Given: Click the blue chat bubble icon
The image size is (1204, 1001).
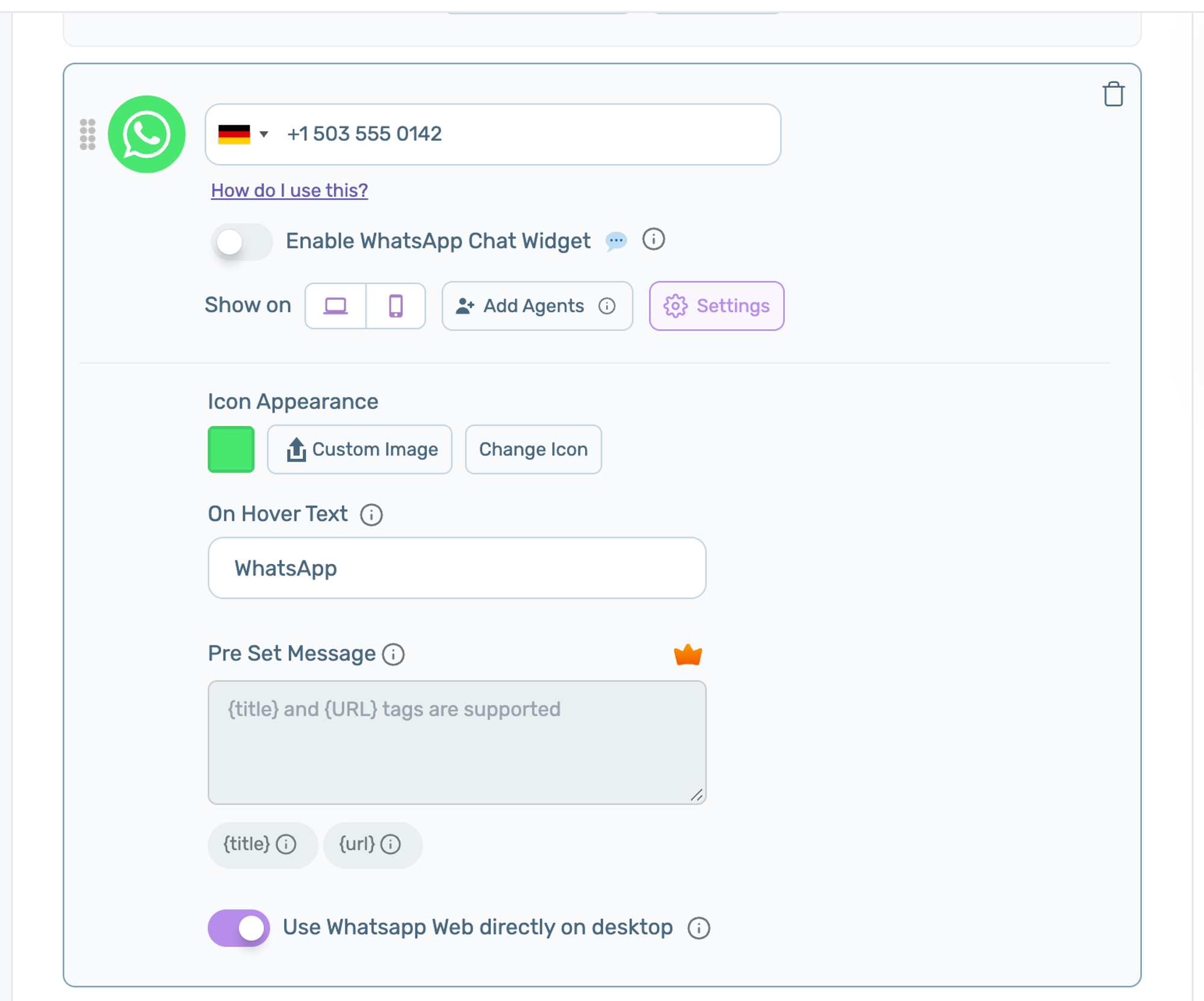Looking at the screenshot, I should coord(616,241).
